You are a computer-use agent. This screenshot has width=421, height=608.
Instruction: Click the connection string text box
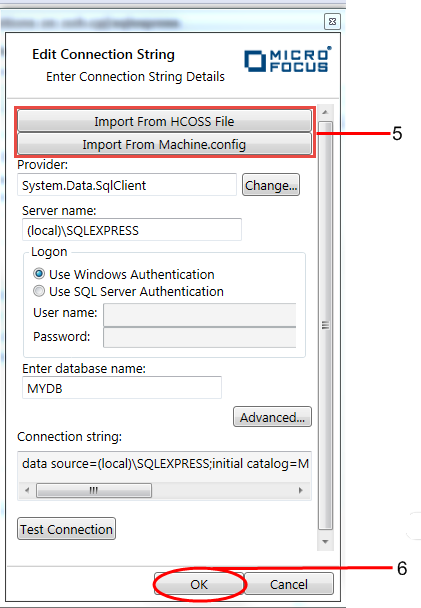point(164,466)
